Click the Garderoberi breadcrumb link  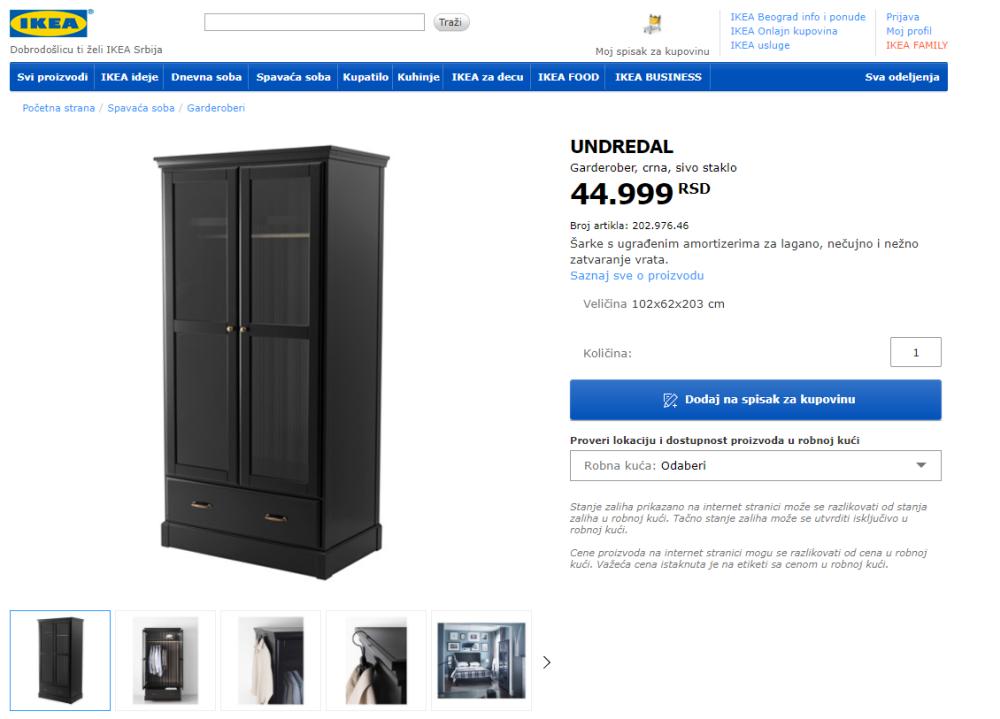216,108
